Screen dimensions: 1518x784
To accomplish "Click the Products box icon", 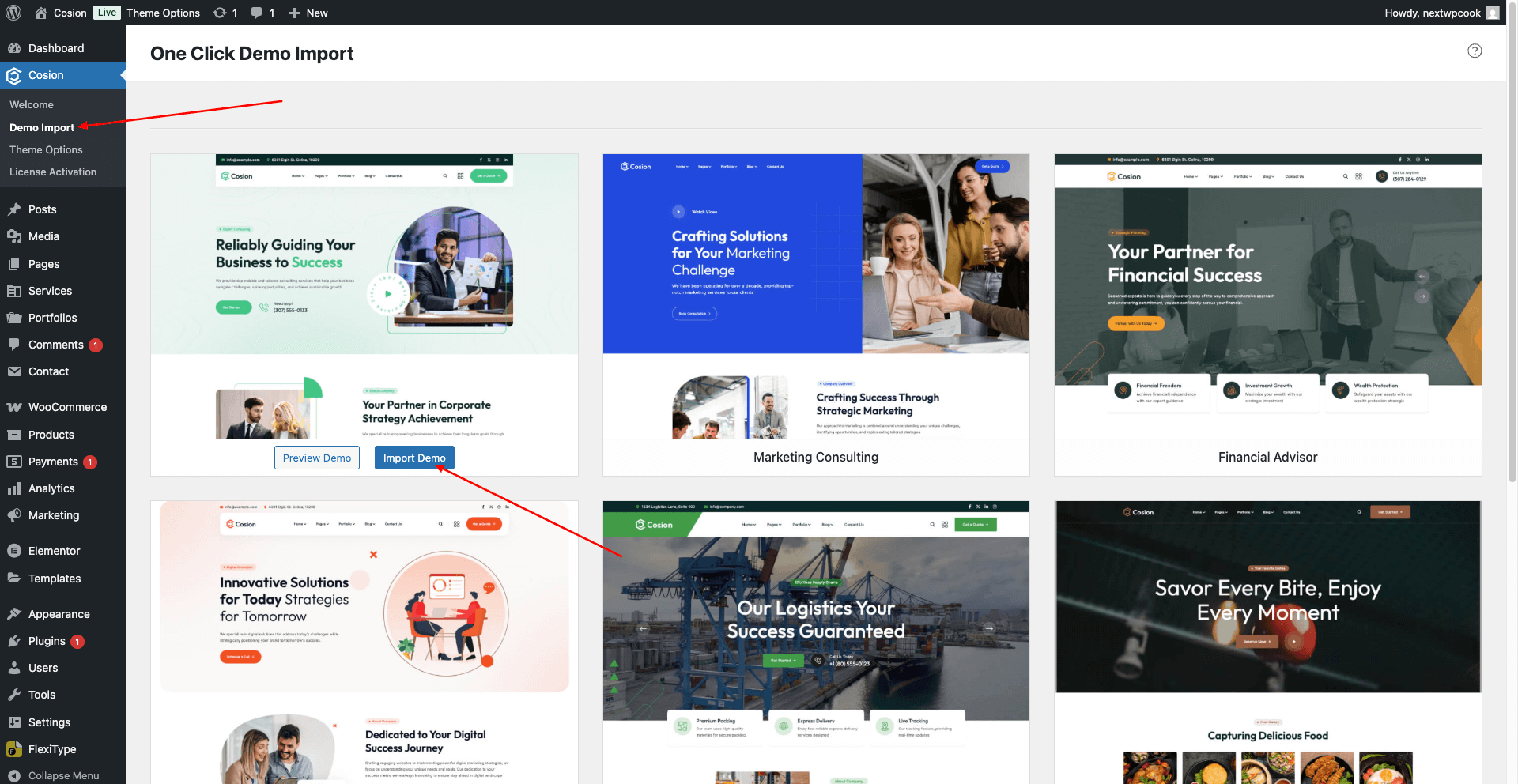I will (14, 435).
